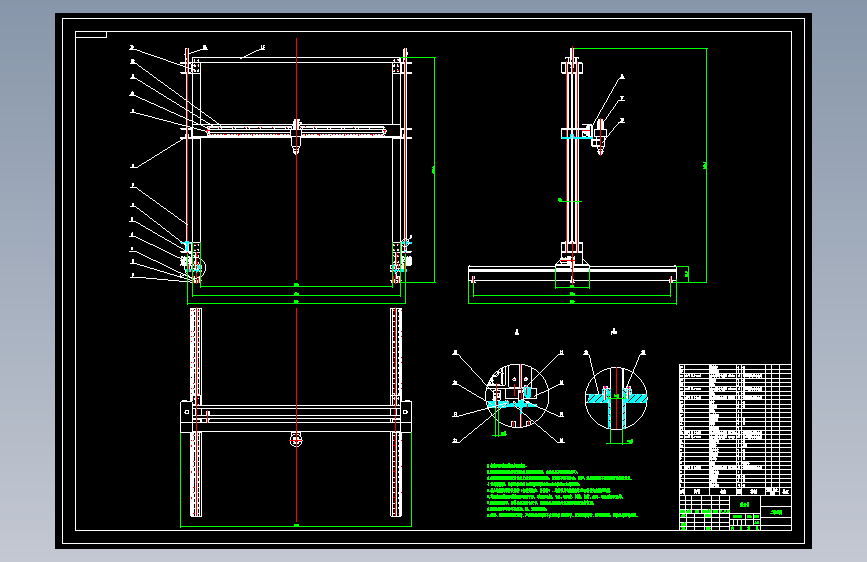This screenshot has width=867, height=562.
Task: Click the small empty box at the top-left of the drawing frame
Action: [91, 35]
